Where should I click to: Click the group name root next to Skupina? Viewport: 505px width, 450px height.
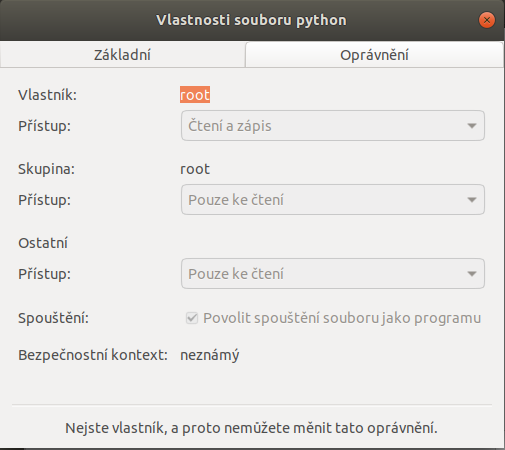[x=195, y=169]
